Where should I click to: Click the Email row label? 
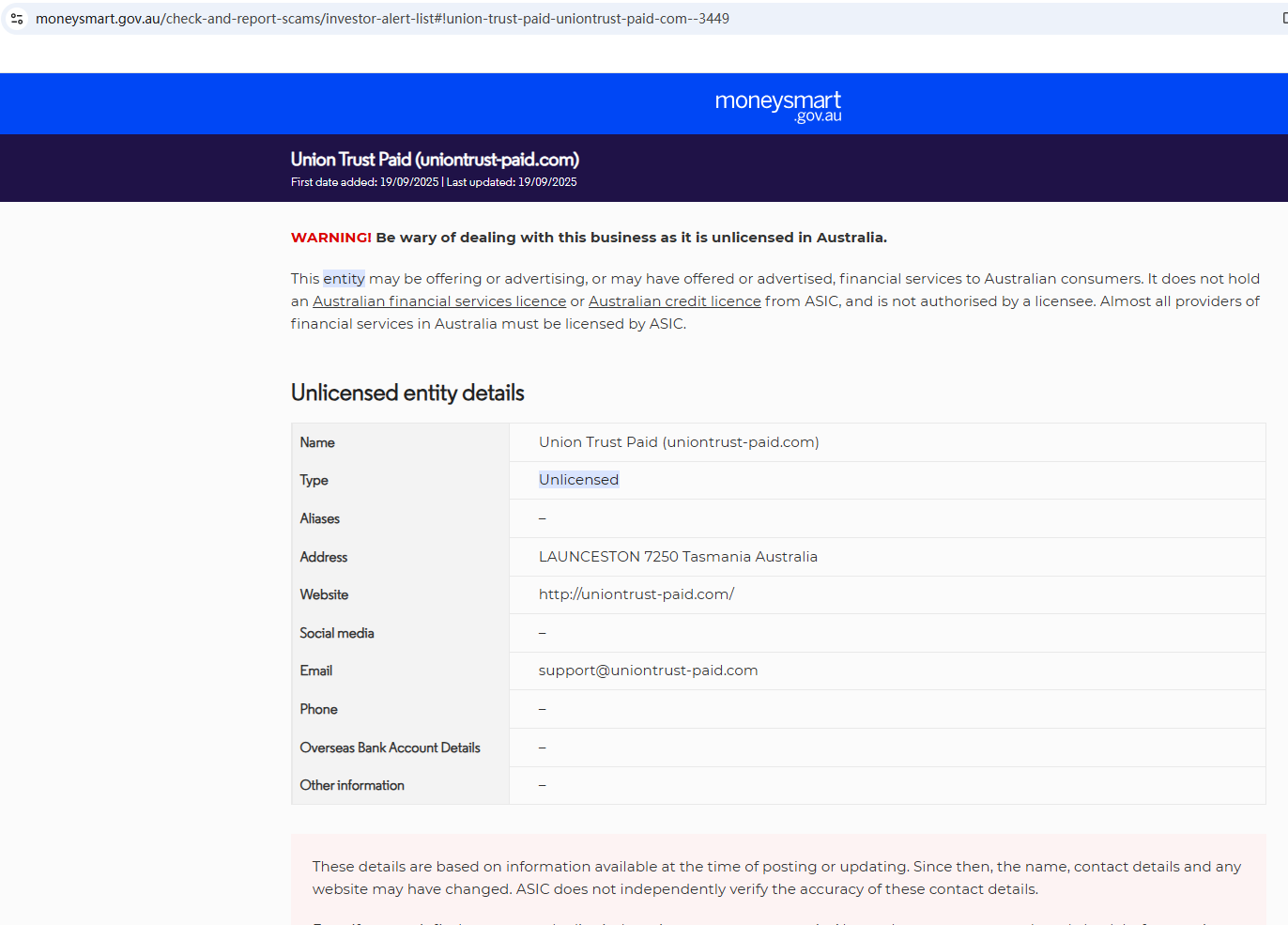[x=316, y=671]
